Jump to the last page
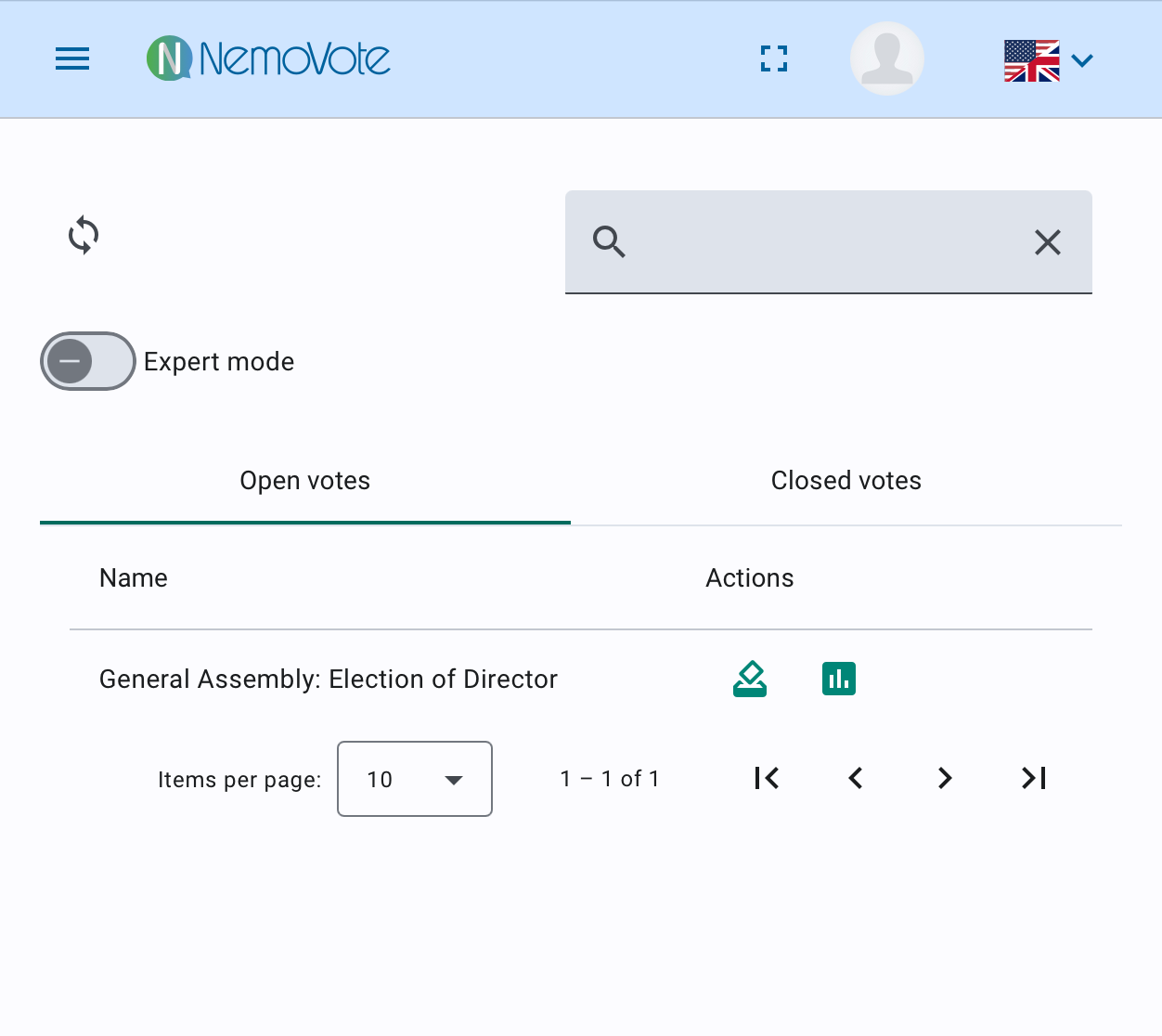Viewport: 1162px width, 1036px height. (1034, 778)
